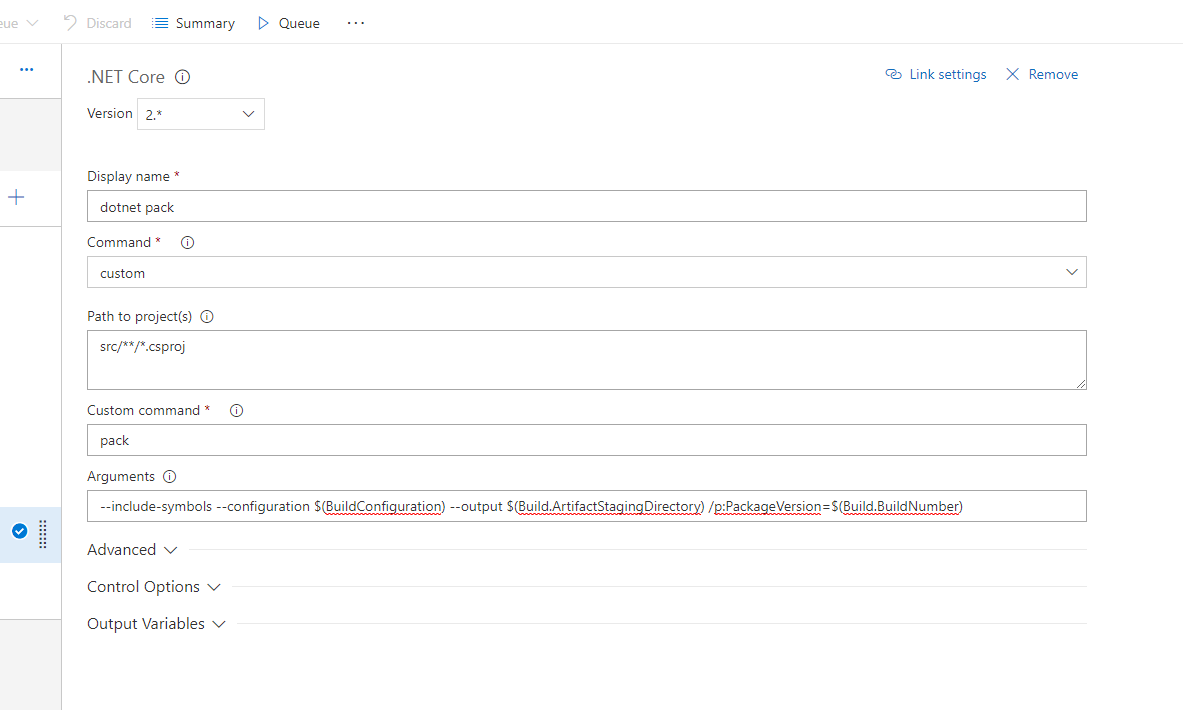
Task: Click the Custom command info icon
Action: [236, 410]
